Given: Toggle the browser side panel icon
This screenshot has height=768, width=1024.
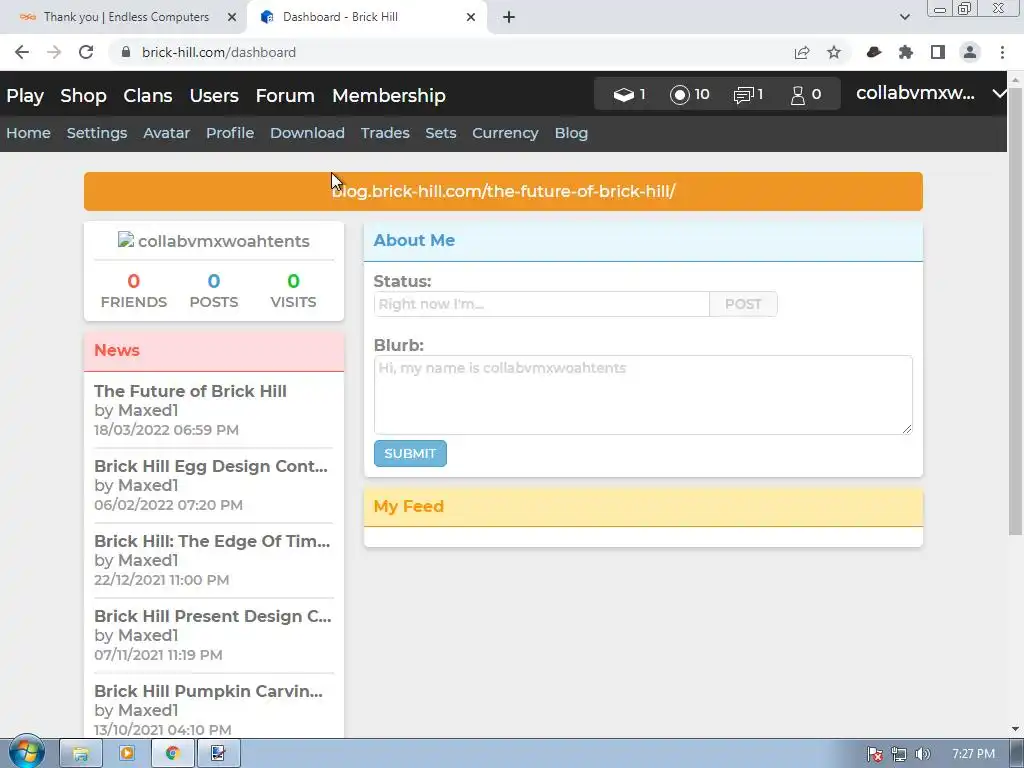Looking at the screenshot, I should pos(938,52).
